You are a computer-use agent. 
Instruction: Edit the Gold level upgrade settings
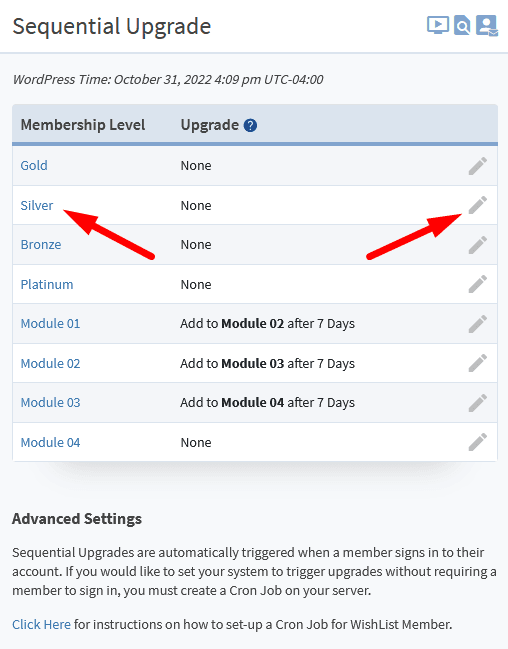click(477, 166)
